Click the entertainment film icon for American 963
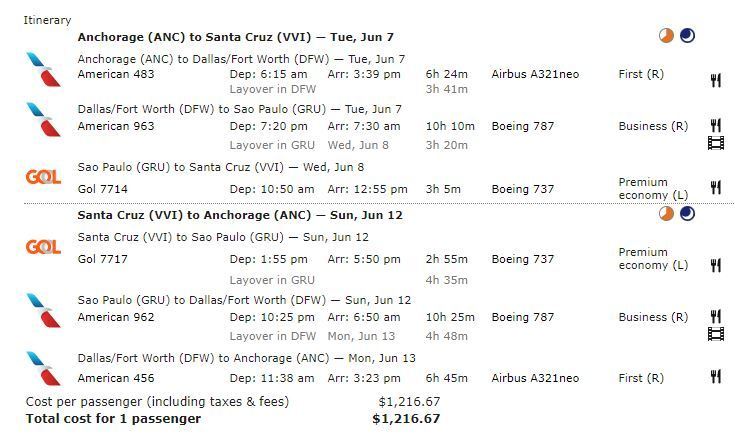Screen dimensions: 735x440 tap(716, 143)
